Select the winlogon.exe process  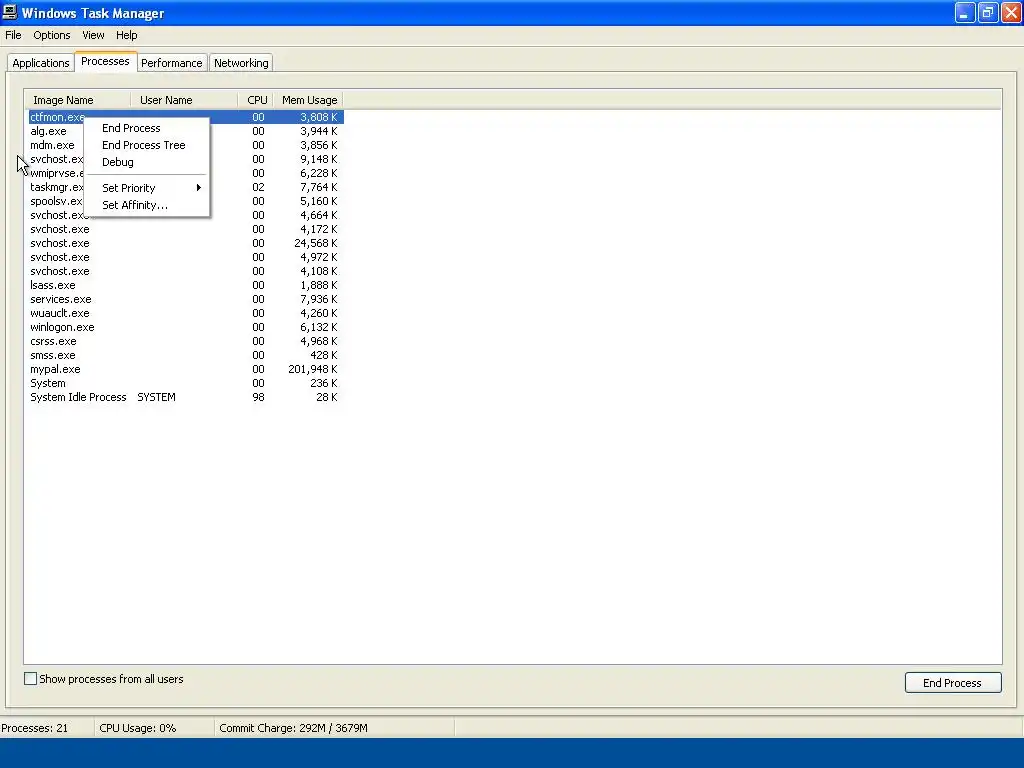click(185, 327)
